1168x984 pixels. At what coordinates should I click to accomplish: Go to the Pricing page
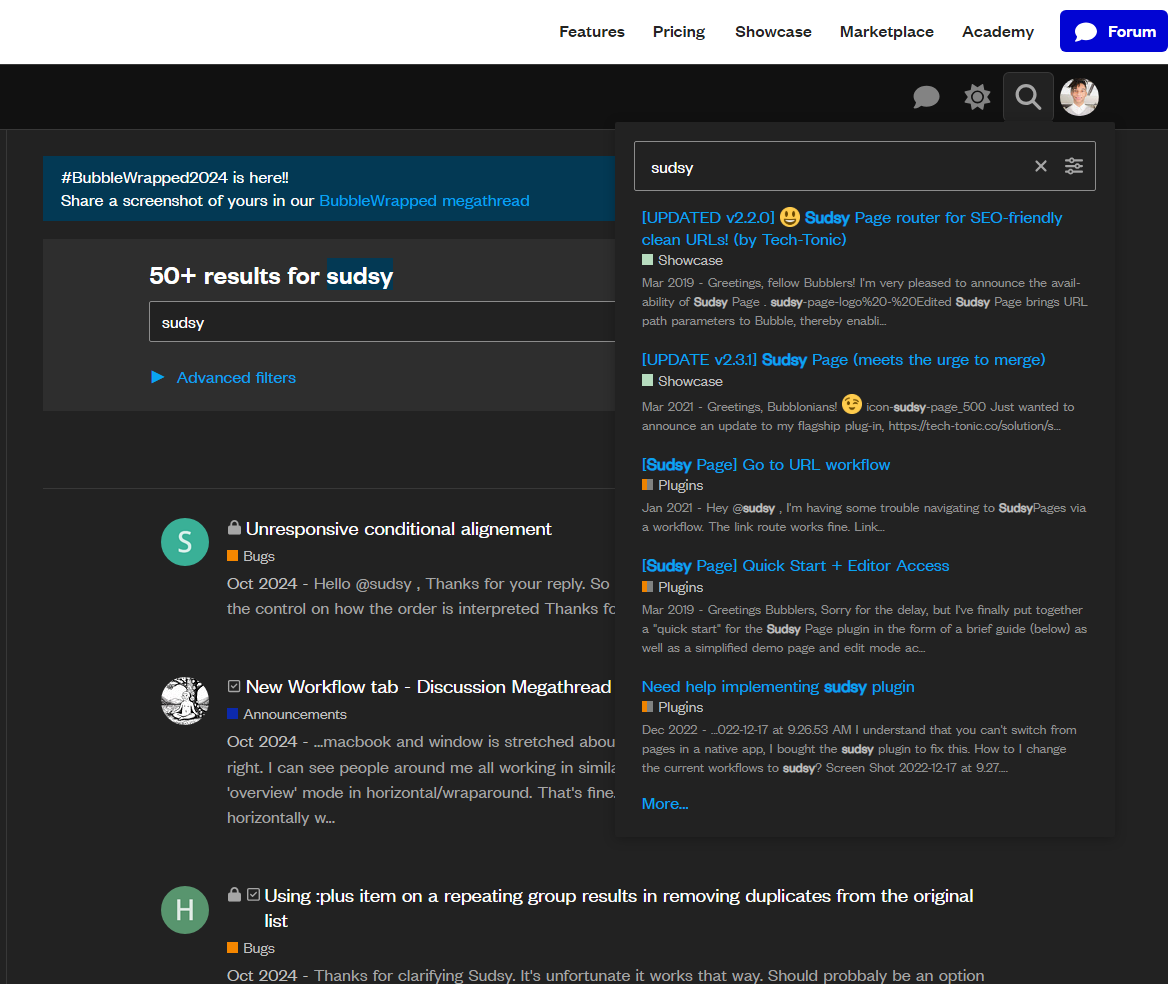[x=679, y=31]
